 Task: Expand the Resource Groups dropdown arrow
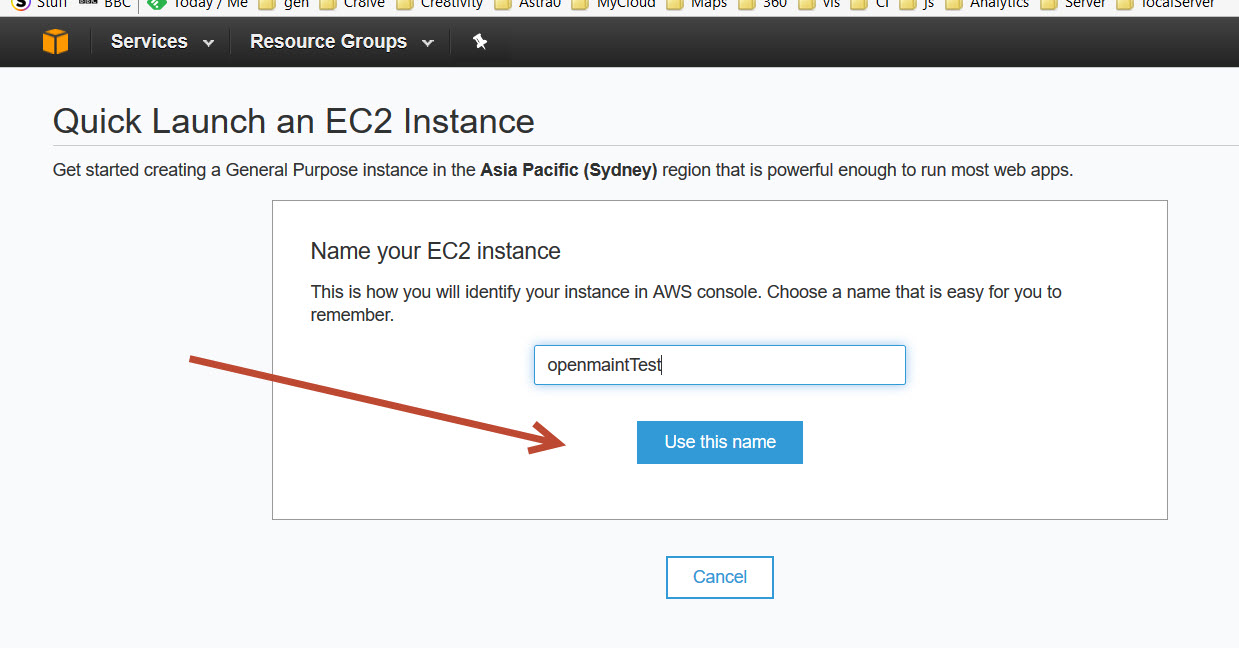click(x=428, y=43)
